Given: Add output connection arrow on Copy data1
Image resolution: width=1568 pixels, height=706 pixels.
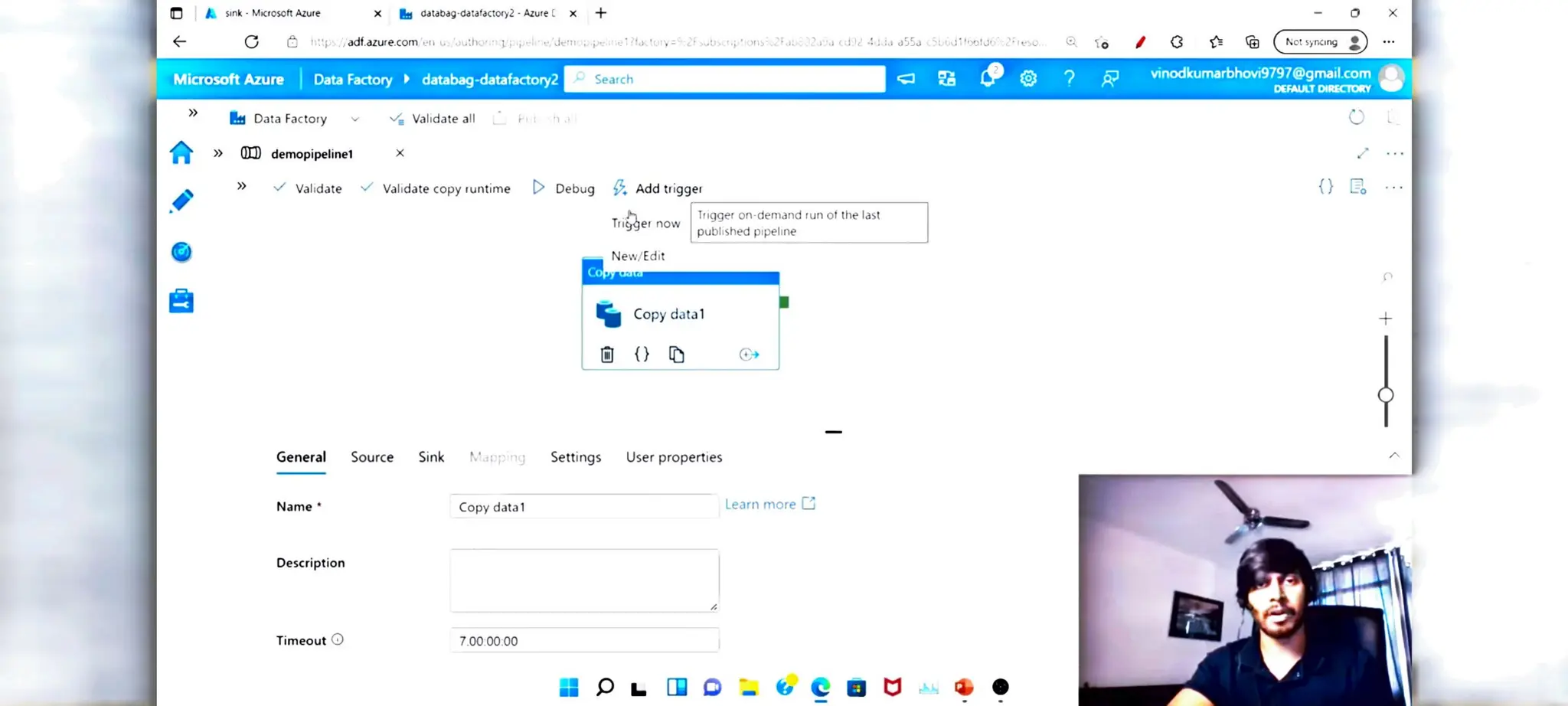Looking at the screenshot, I should tap(749, 355).
